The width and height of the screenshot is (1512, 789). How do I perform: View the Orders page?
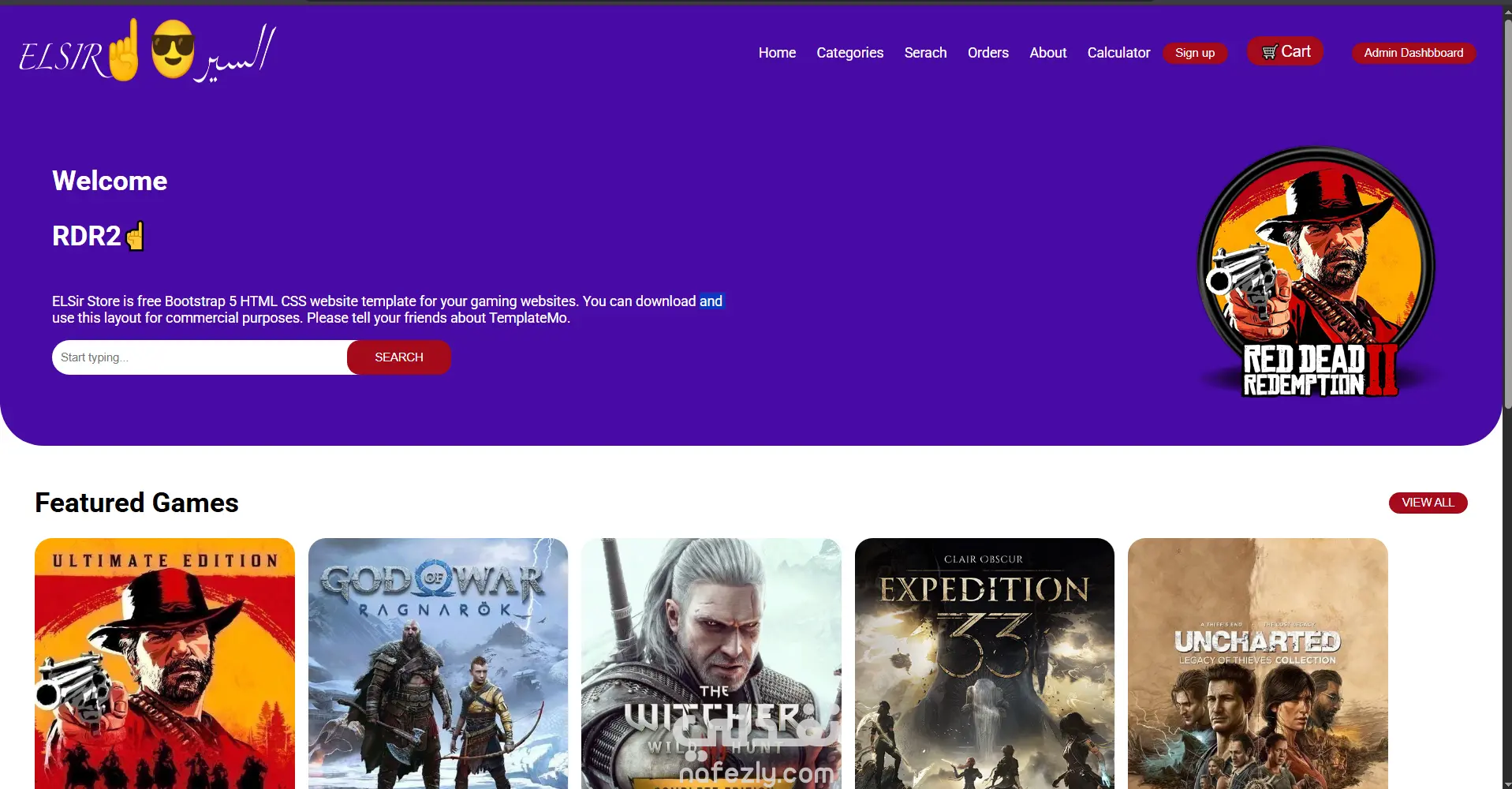coord(987,53)
